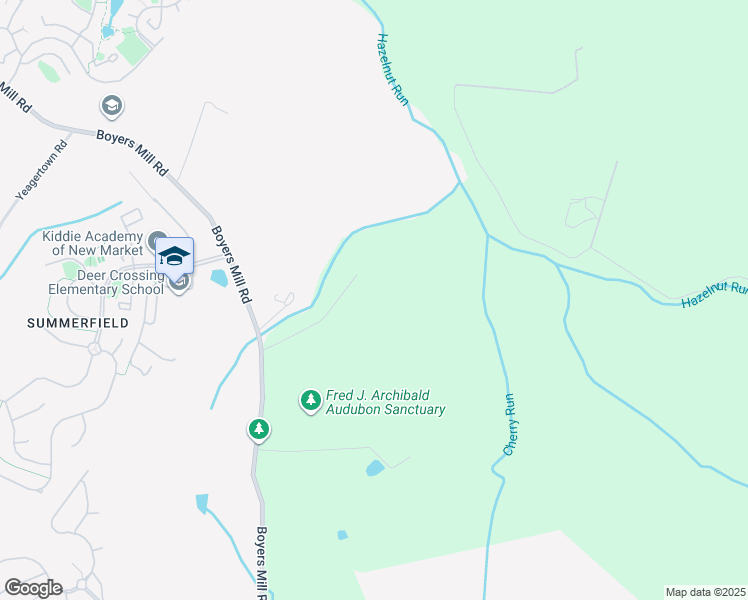Click the Cherry Run stream label

tap(510, 424)
